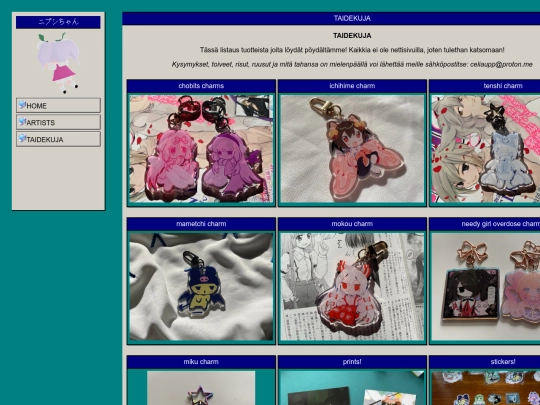Click the 'ichihime charm' card title
The width and height of the screenshot is (540, 405).
pyautogui.click(x=352, y=86)
